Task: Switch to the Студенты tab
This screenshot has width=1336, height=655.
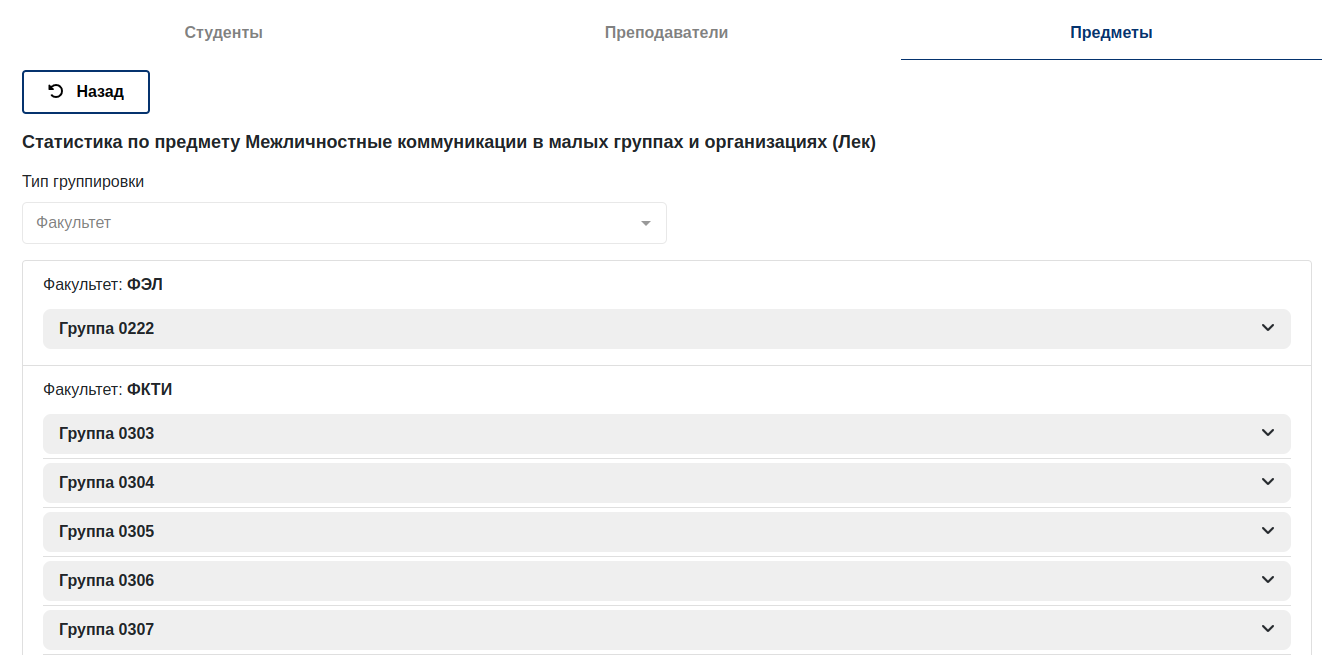Action: 223,33
